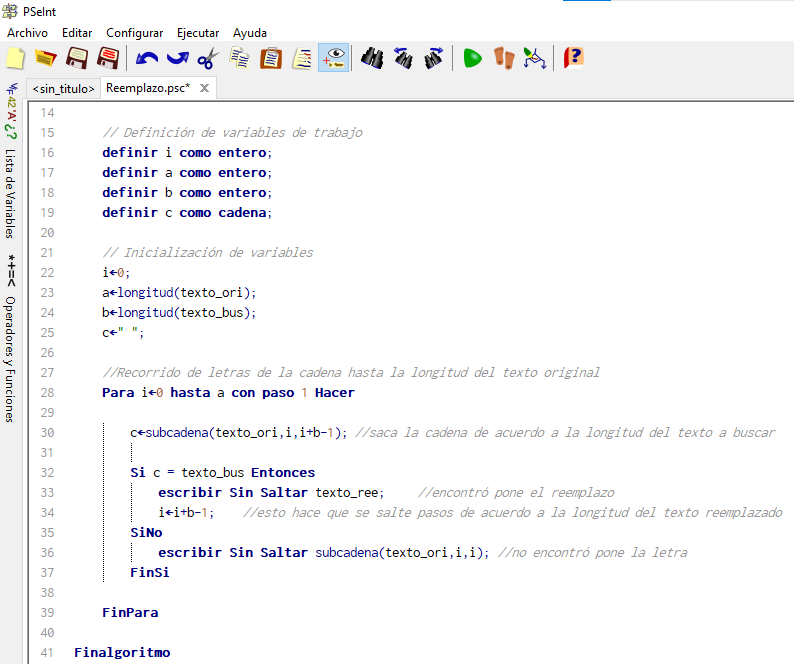Click the line 'i←0;' on line 22
The width and height of the screenshot is (794, 664).
pyautogui.click(x=116, y=272)
